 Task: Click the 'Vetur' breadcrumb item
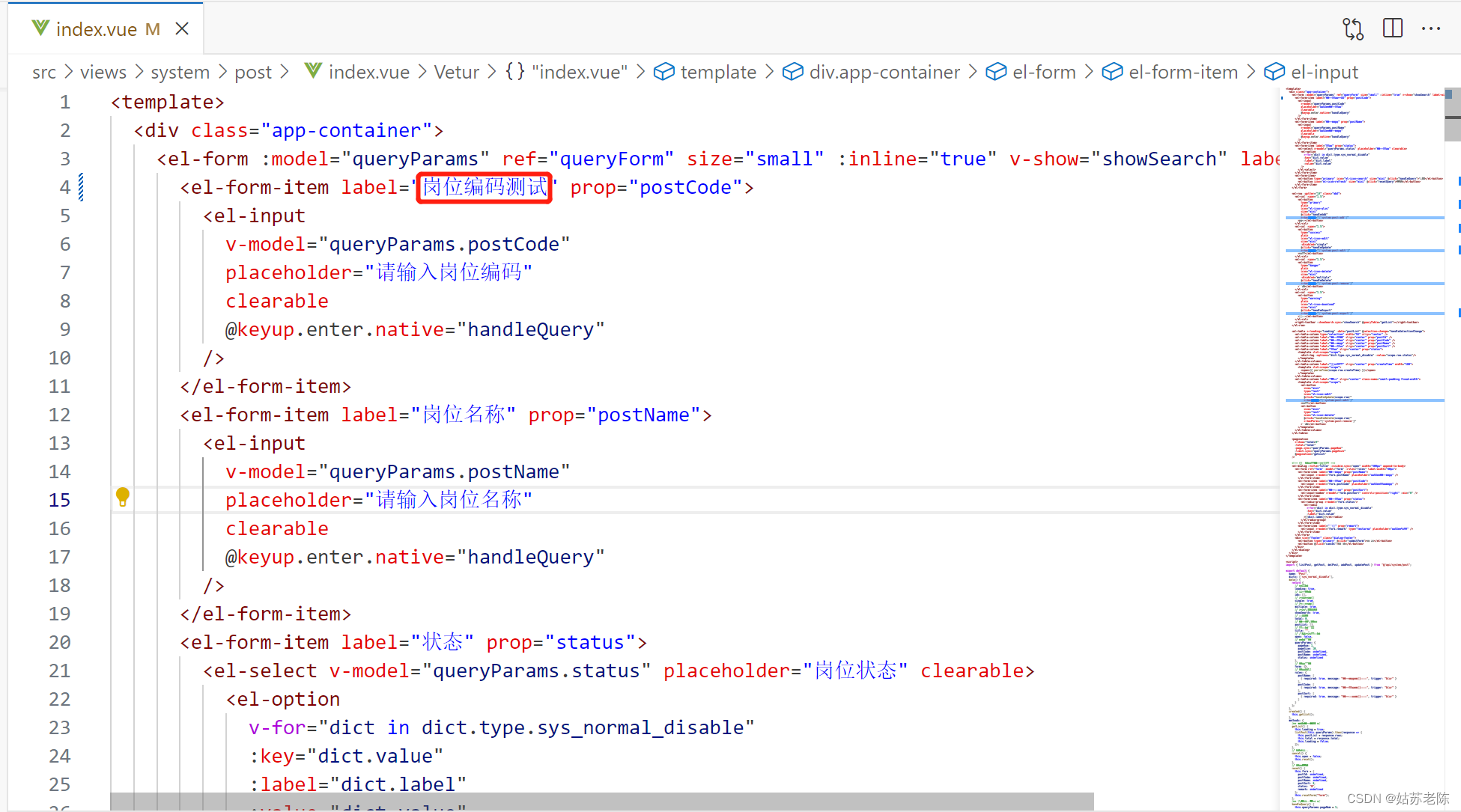[x=456, y=72]
